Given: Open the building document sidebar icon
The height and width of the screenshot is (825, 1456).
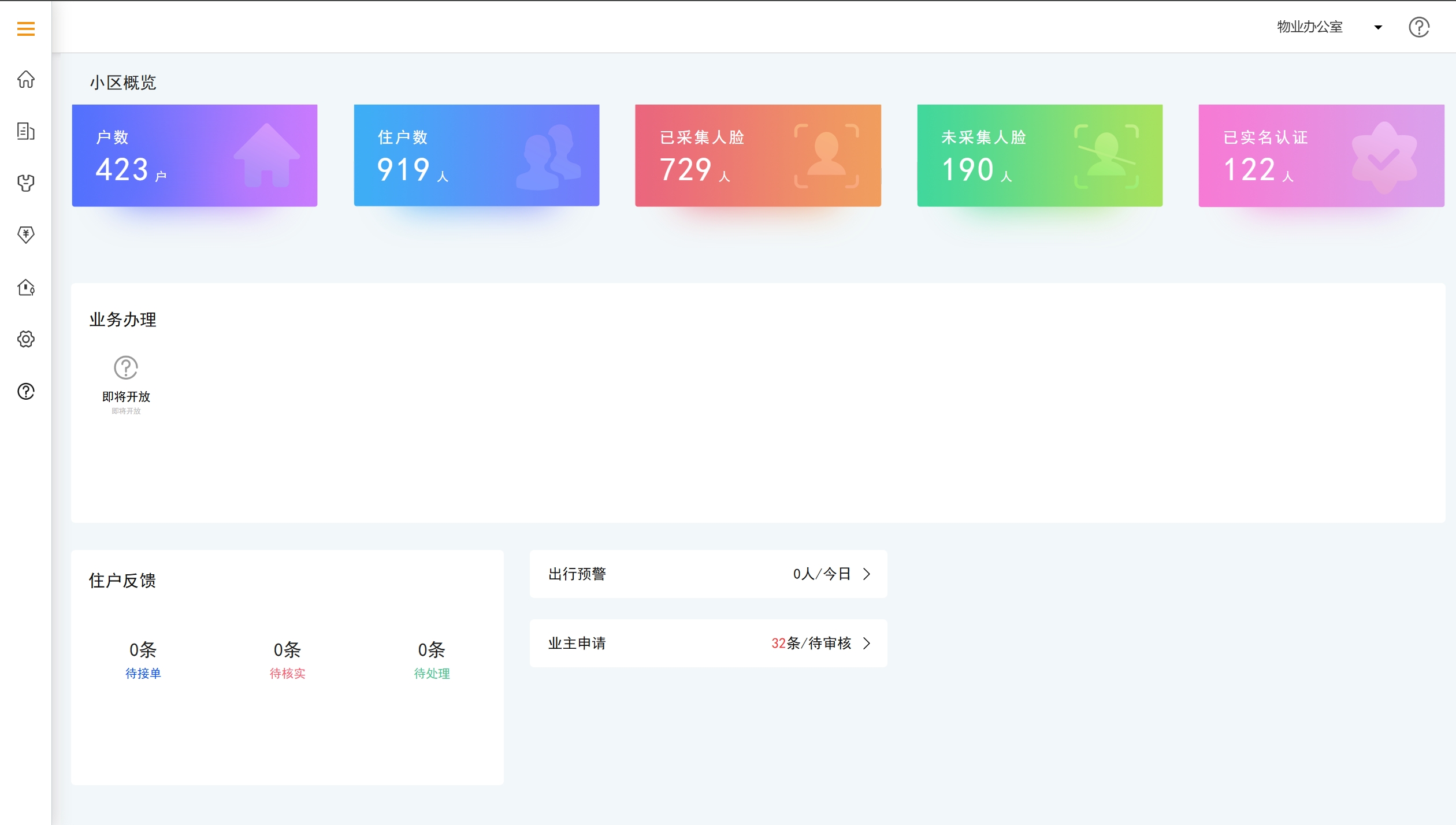Looking at the screenshot, I should pyautogui.click(x=26, y=131).
